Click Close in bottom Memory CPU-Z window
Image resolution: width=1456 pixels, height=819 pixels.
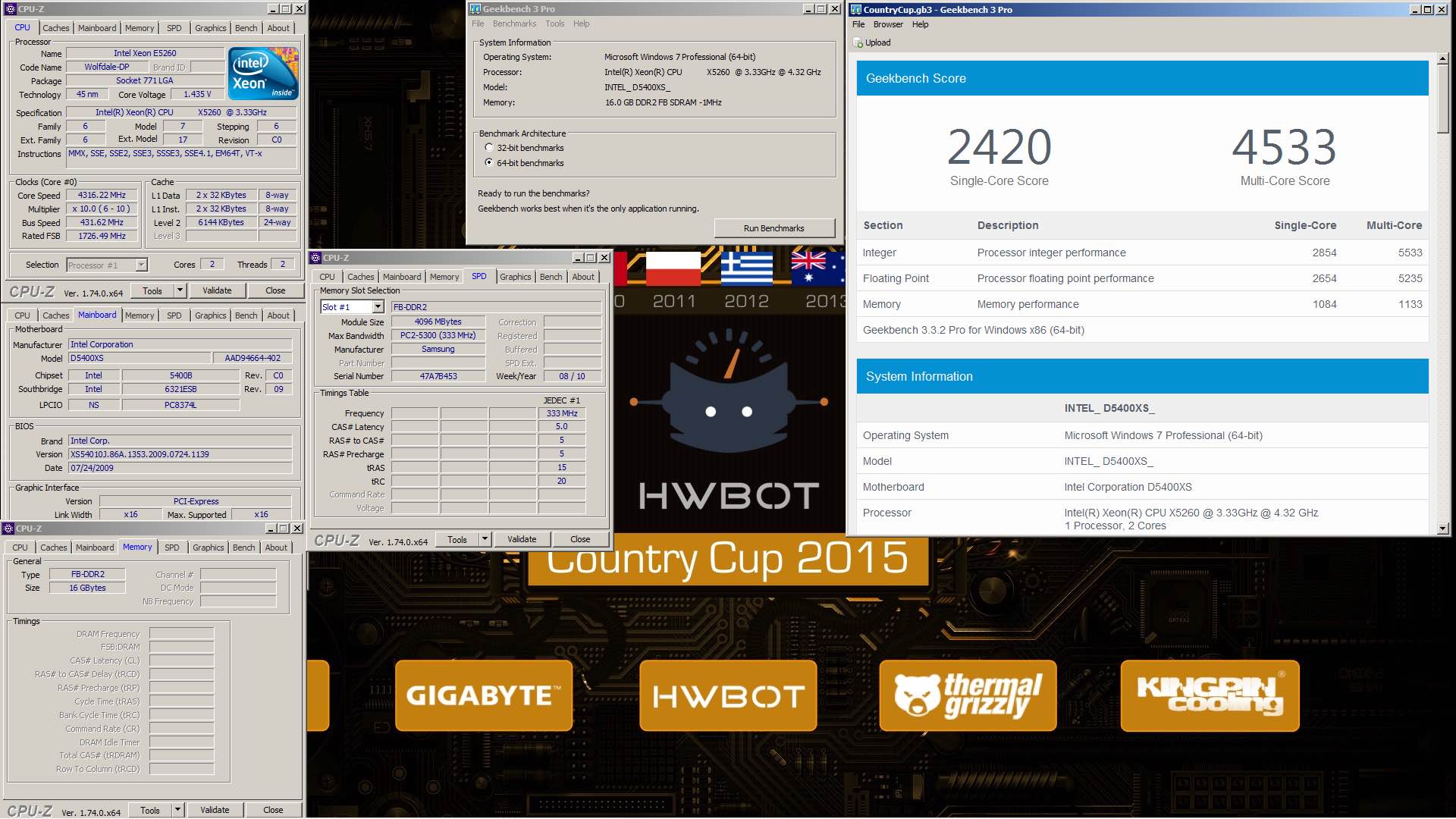[x=273, y=810]
